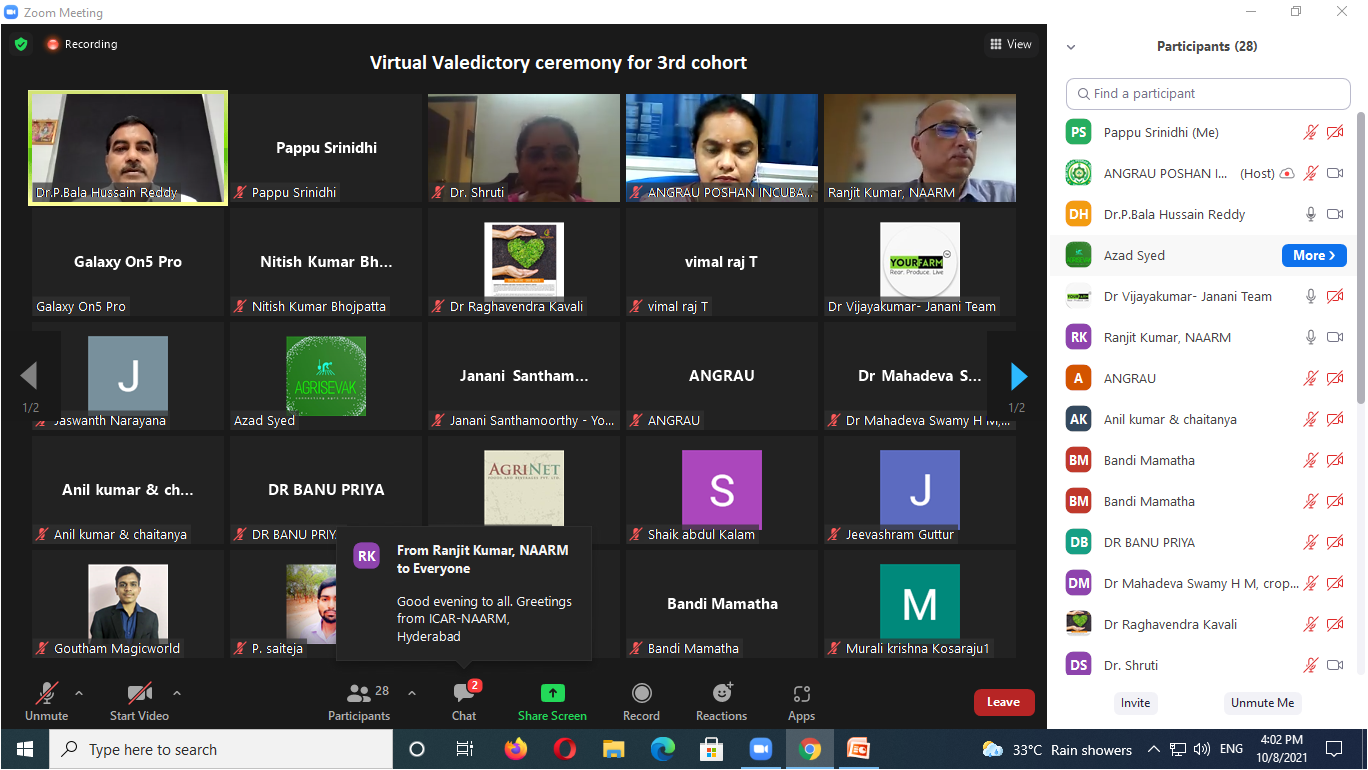Click the Find a participant search field
This screenshot has width=1368, height=770.
[1208, 94]
